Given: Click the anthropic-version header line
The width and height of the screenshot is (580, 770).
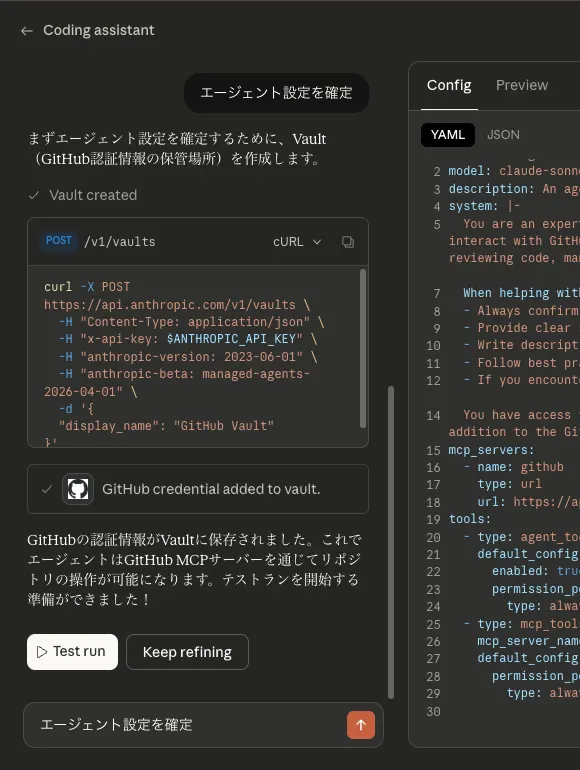Looking at the screenshot, I should (x=188, y=357).
